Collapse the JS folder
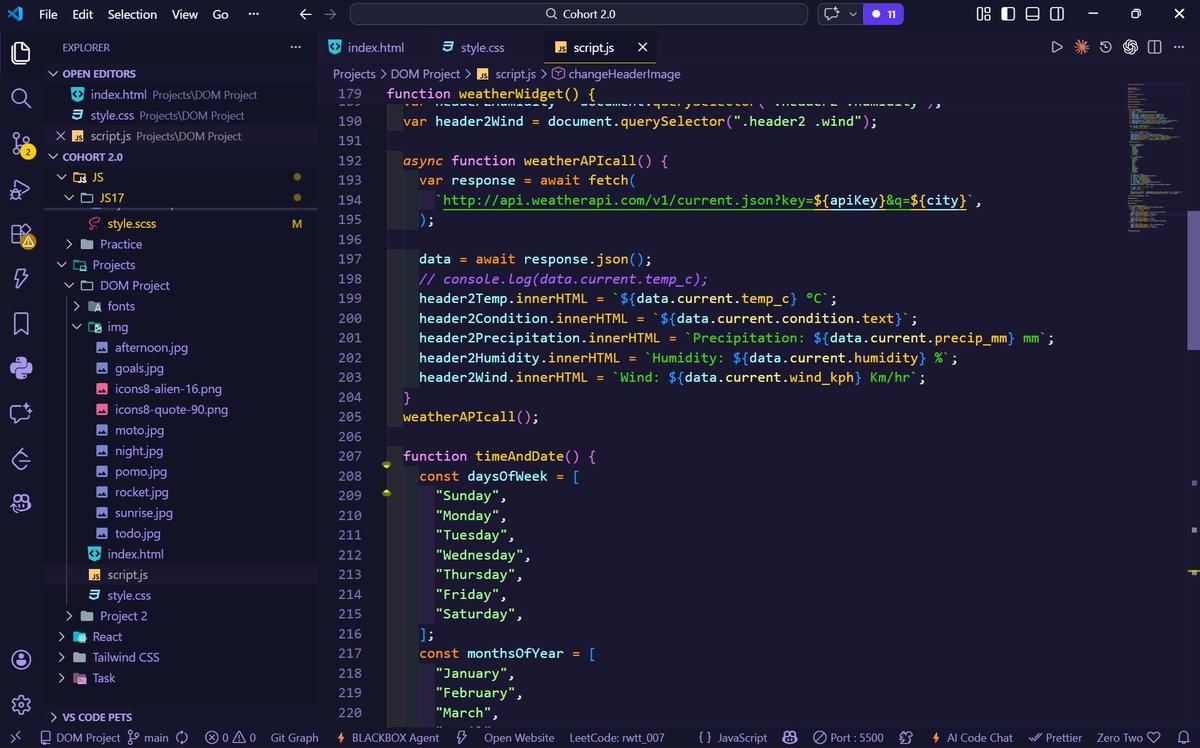The height and width of the screenshot is (748, 1200). tap(62, 177)
